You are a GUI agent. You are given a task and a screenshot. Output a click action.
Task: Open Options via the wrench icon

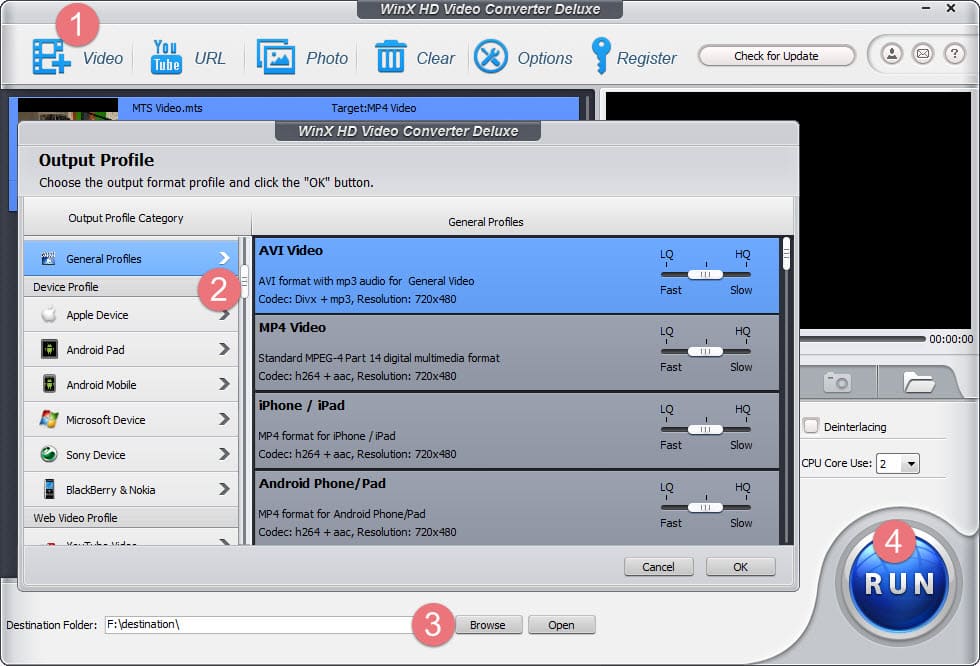coord(491,57)
